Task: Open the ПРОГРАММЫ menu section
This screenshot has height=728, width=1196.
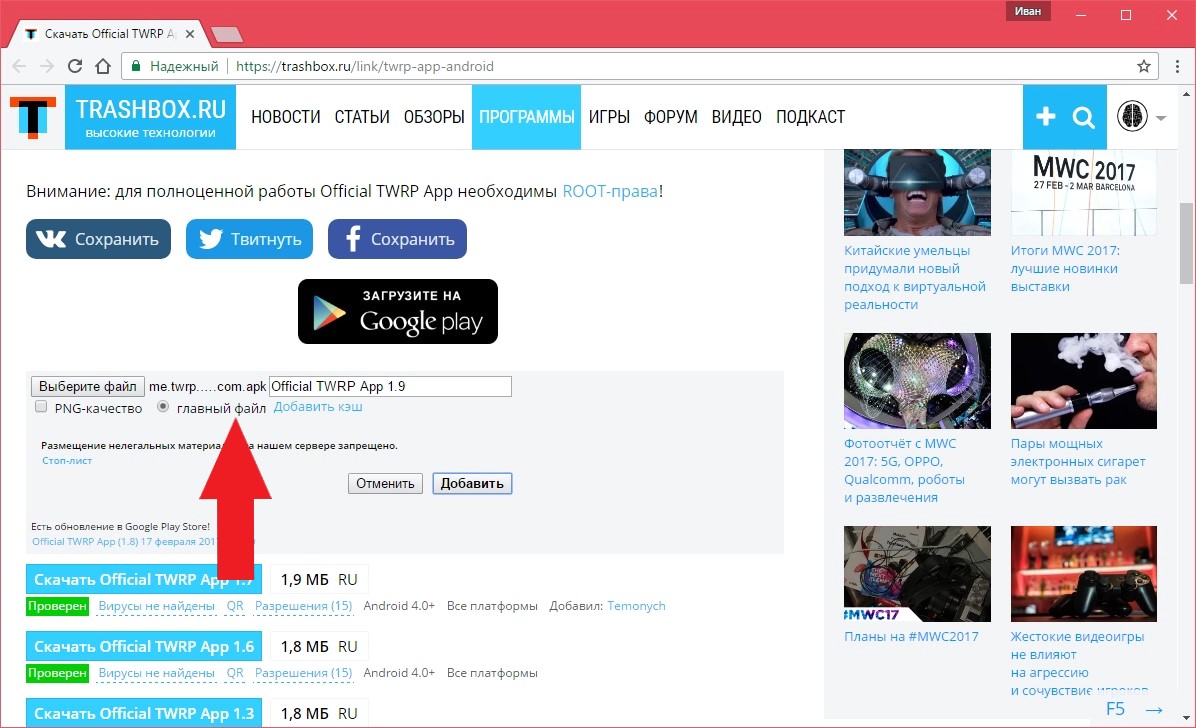Action: 526,117
